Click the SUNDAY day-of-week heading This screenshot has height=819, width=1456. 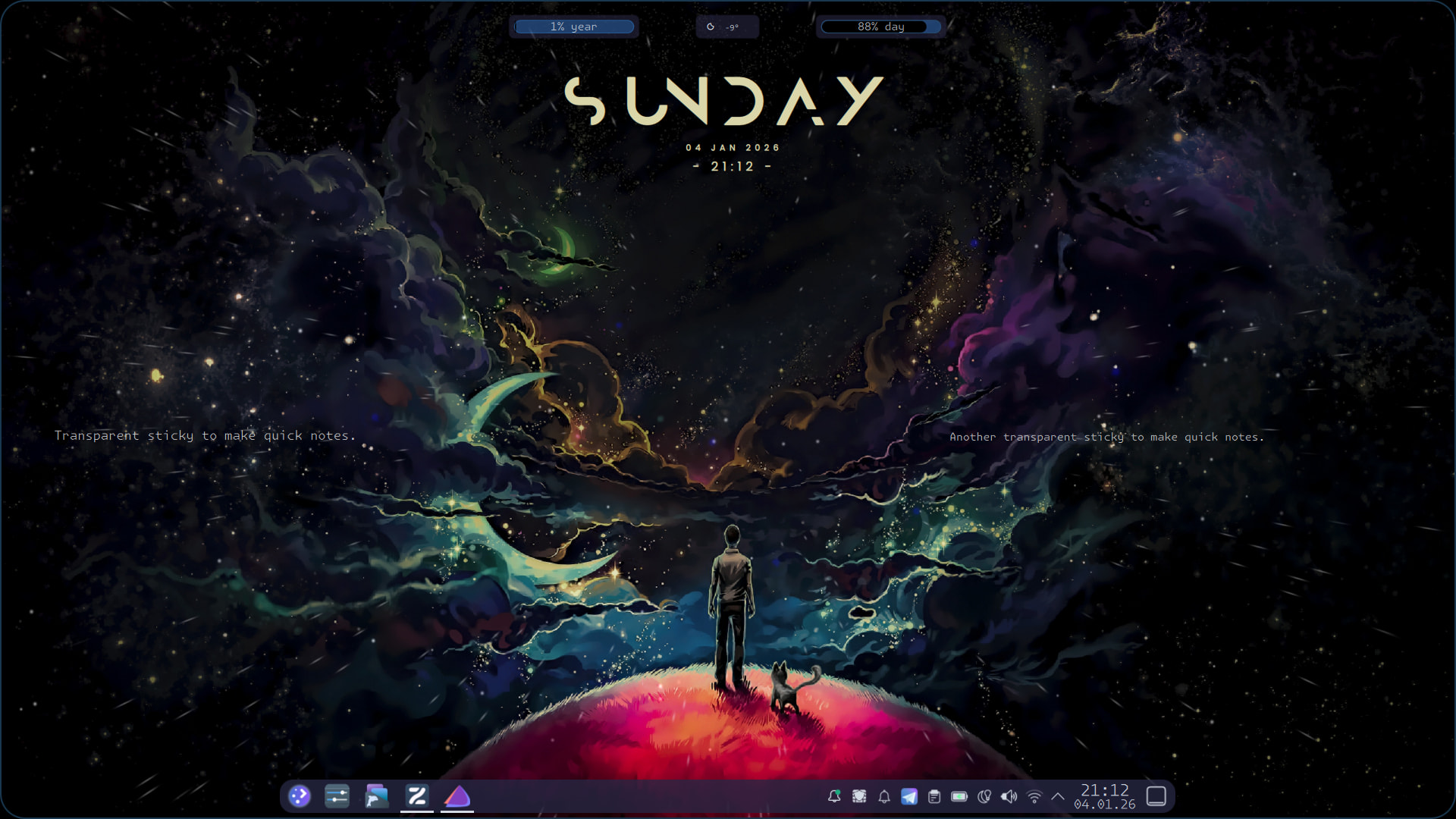724,100
